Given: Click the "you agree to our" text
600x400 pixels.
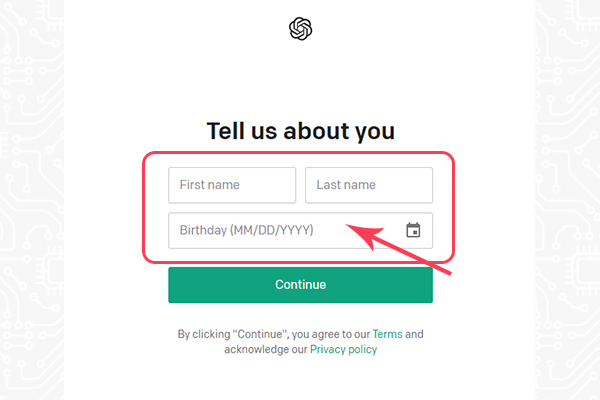Looking at the screenshot, I should tap(328, 334).
